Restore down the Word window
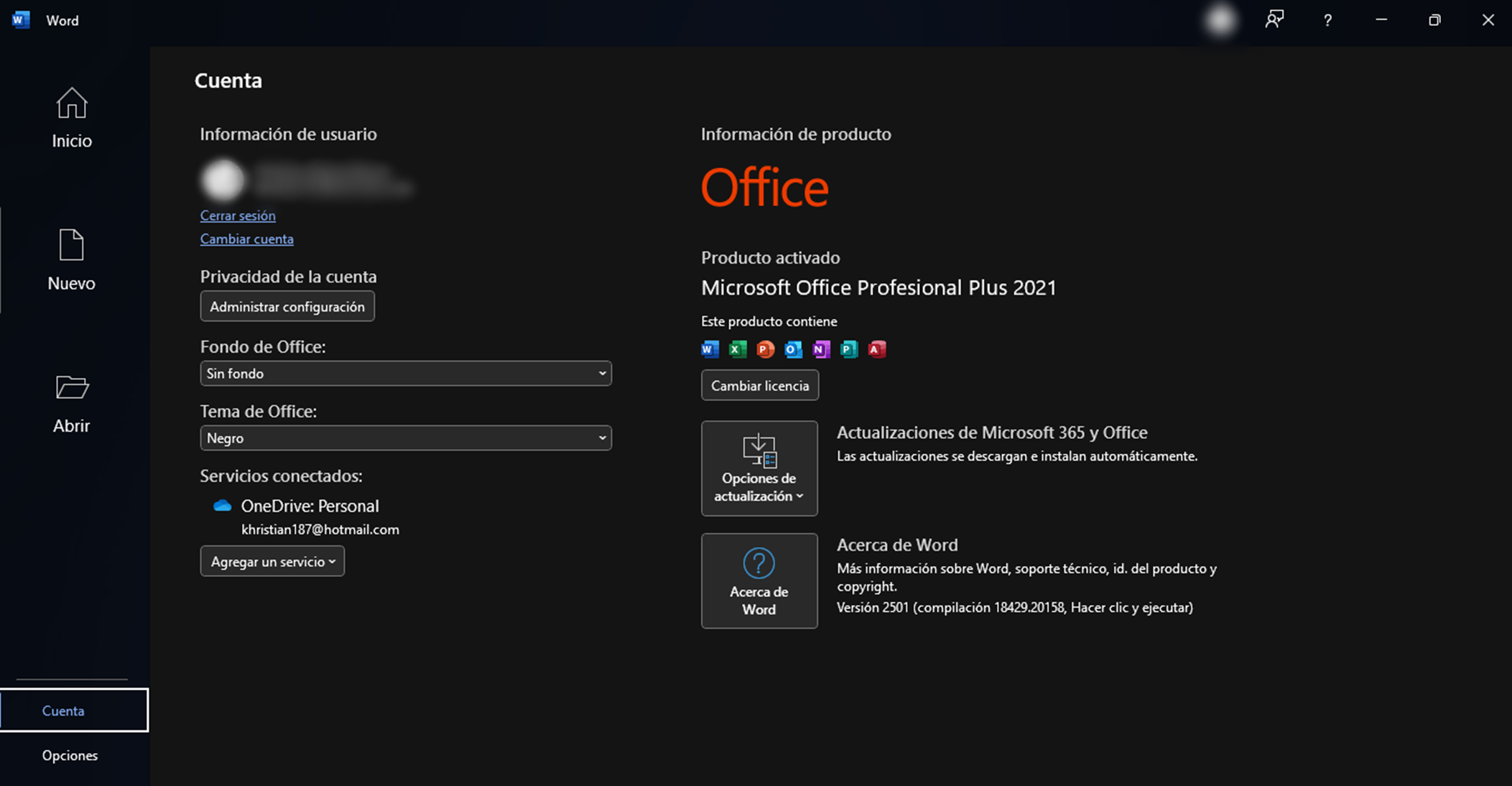The height and width of the screenshot is (786, 1512). [x=1434, y=20]
